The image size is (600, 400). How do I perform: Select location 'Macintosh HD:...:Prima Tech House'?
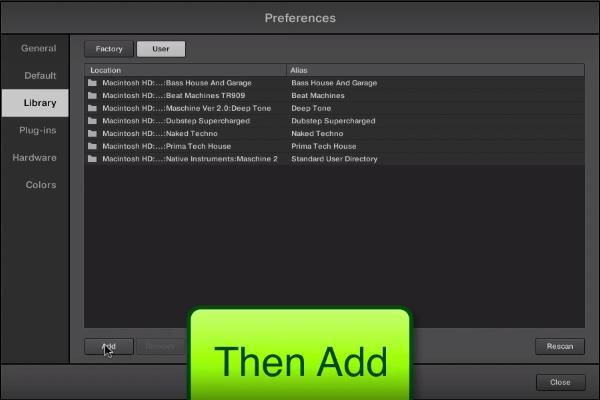point(166,146)
